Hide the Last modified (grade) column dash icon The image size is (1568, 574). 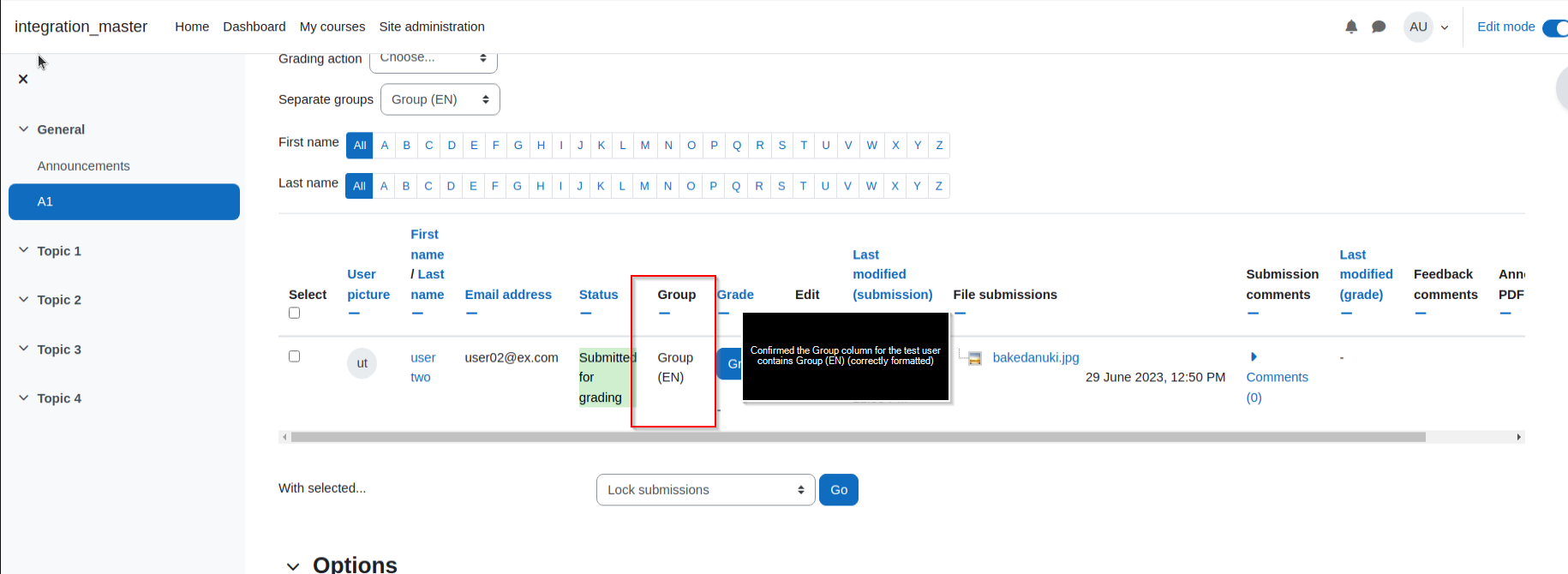click(x=1346, y=314)
